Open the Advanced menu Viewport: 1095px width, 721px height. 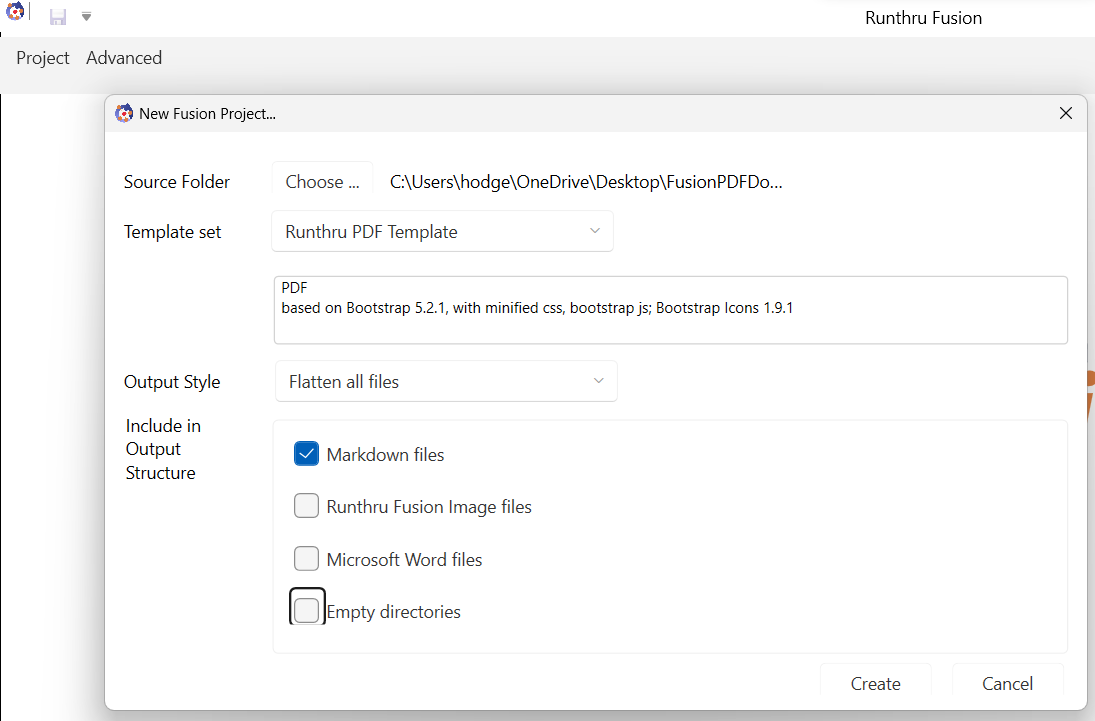[x=124, y=58]
